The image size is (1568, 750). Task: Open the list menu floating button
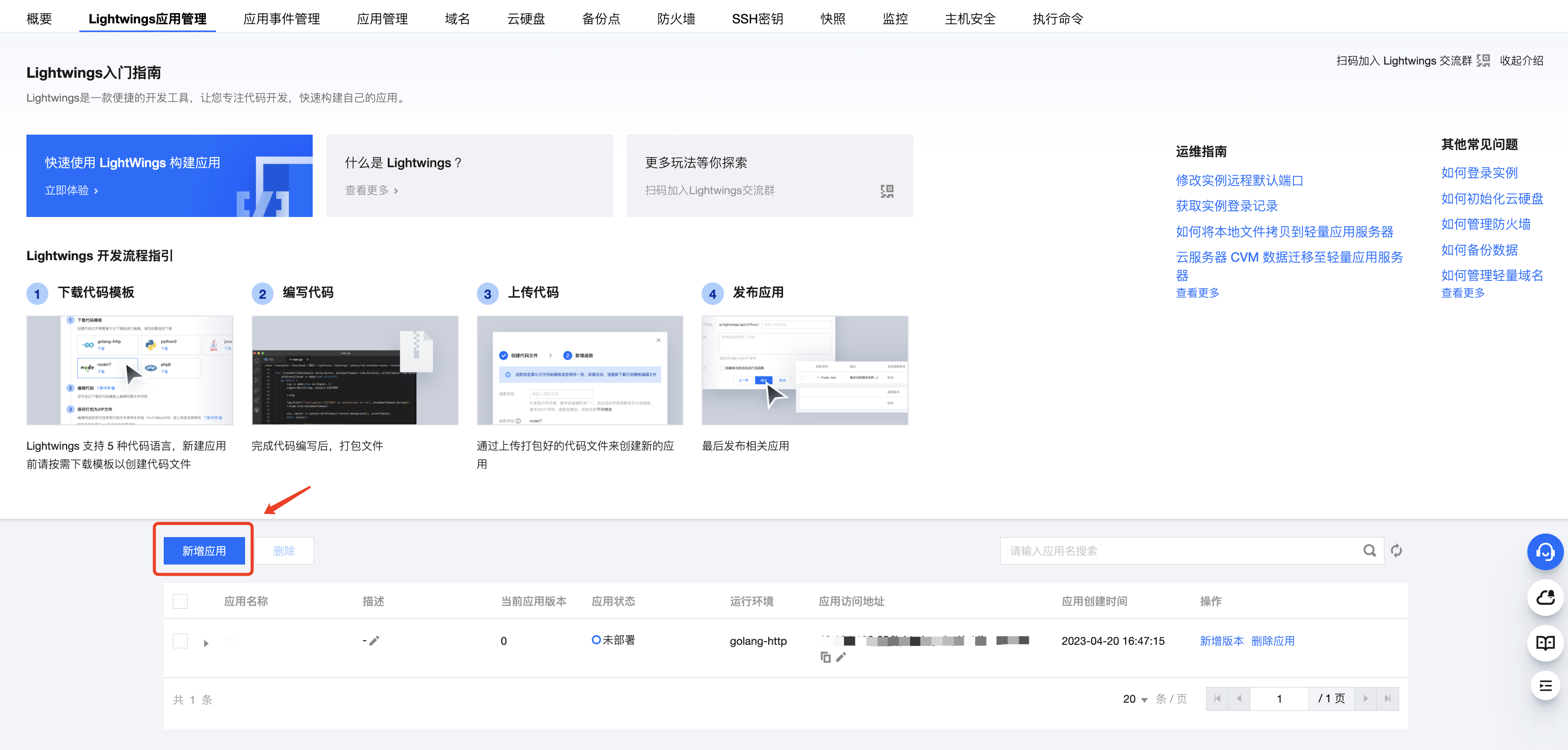(1545, 686)
